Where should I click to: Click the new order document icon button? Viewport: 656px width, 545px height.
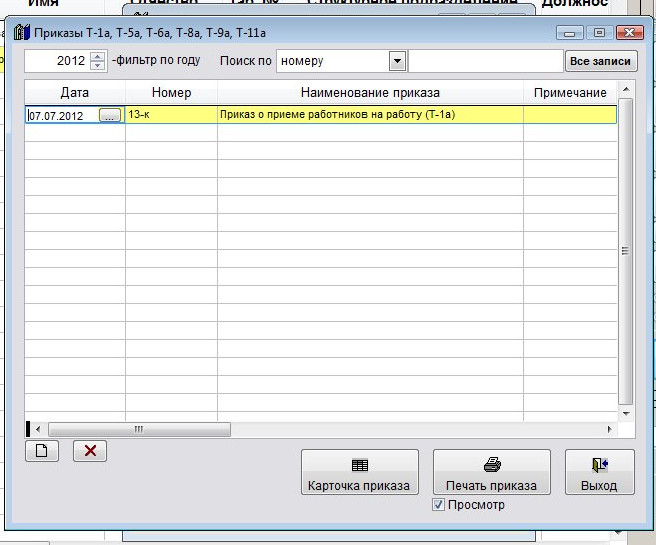pyautogui.click(x=42, y=451)
